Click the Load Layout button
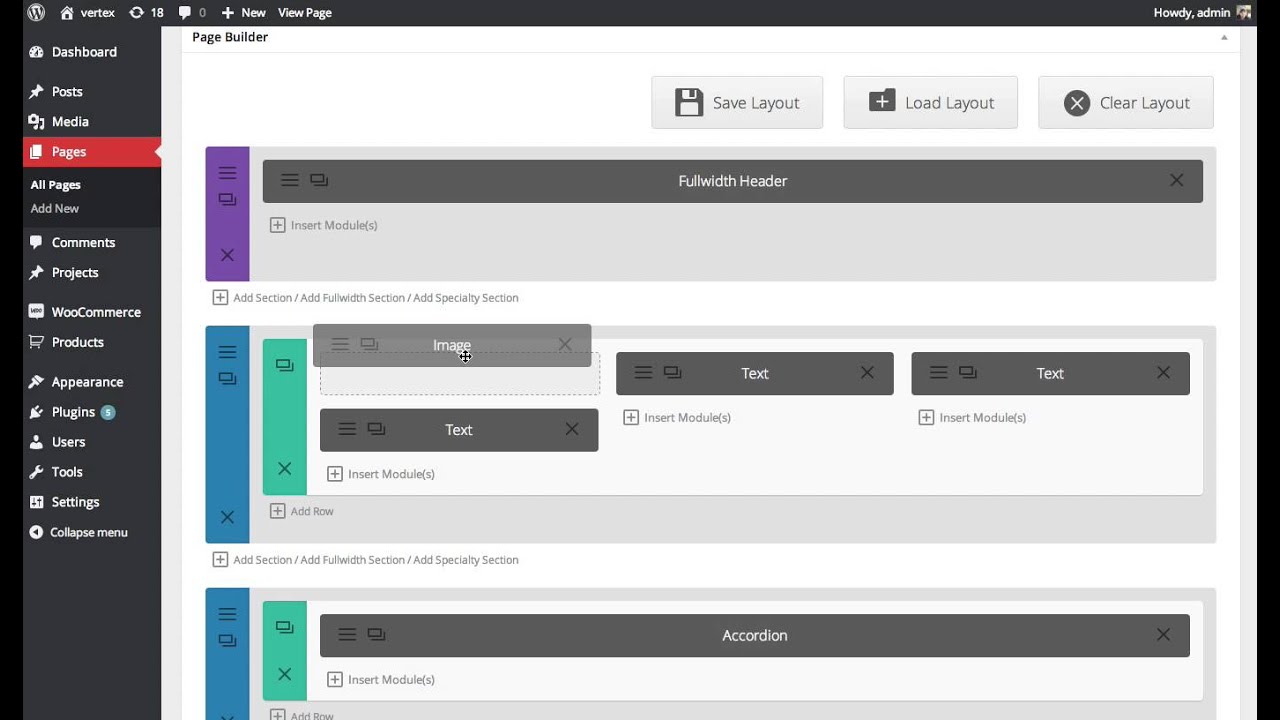1280x720 pixels. (x=930, y=102)
